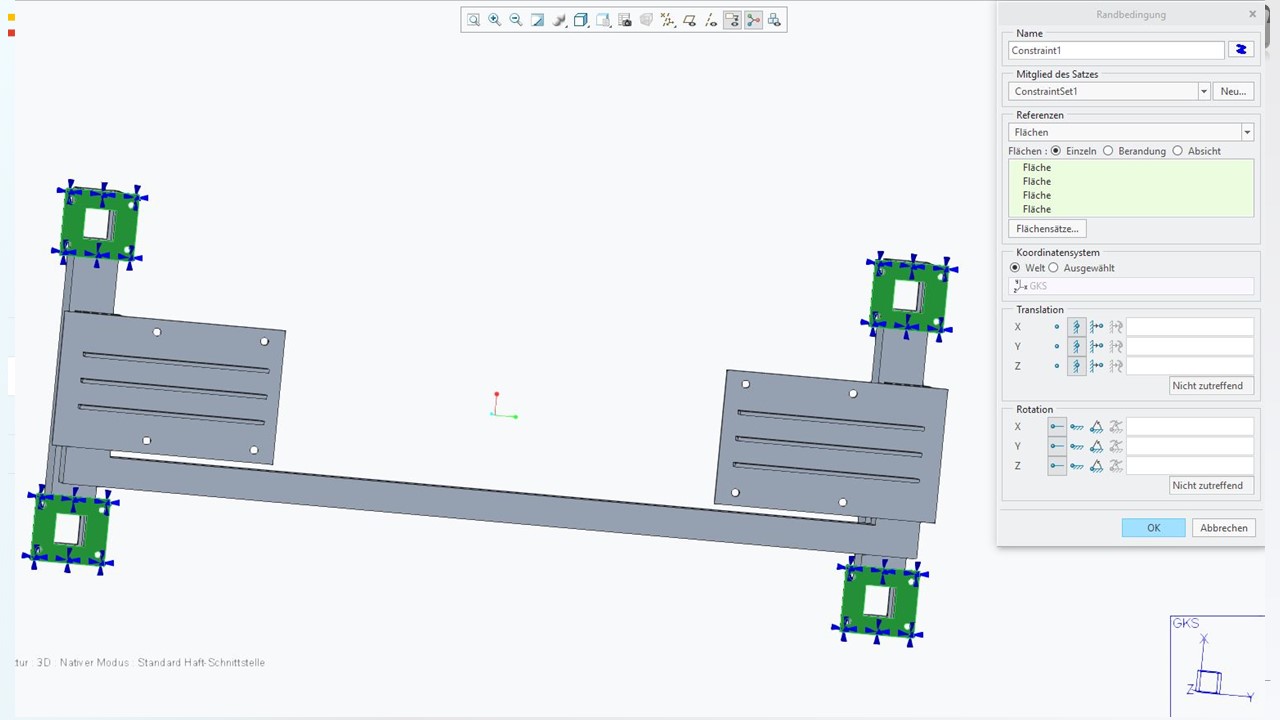Select the last Fläche entry in list
This screenshot has width=1280, height=720.
point(1037,209)
